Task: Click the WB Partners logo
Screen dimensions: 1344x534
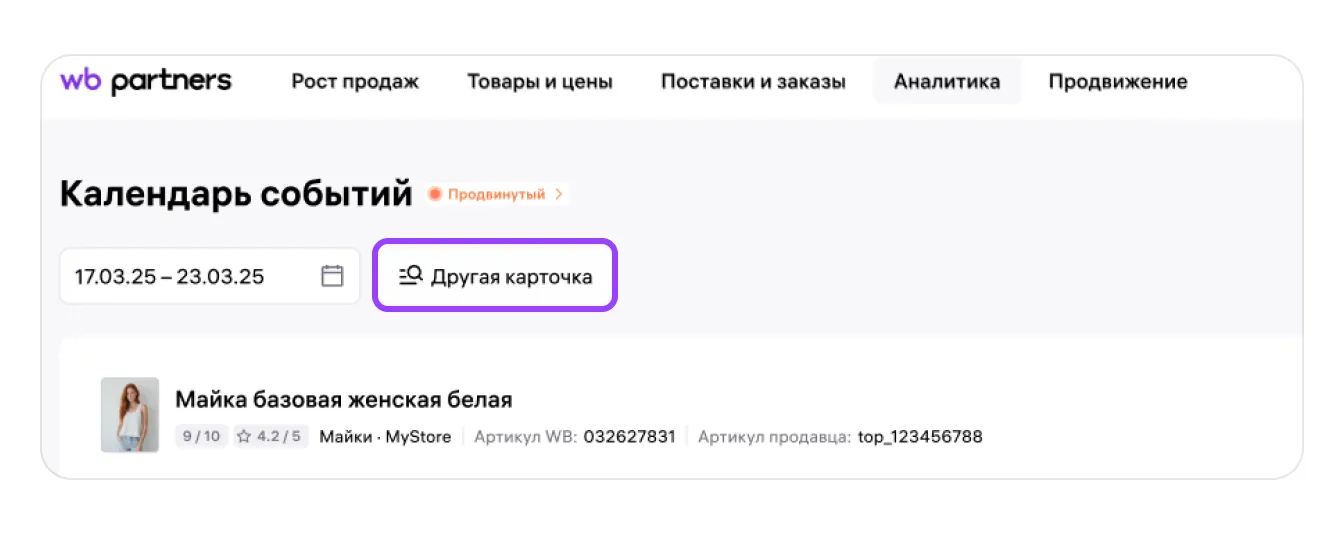Action: [x=145, y=81]
